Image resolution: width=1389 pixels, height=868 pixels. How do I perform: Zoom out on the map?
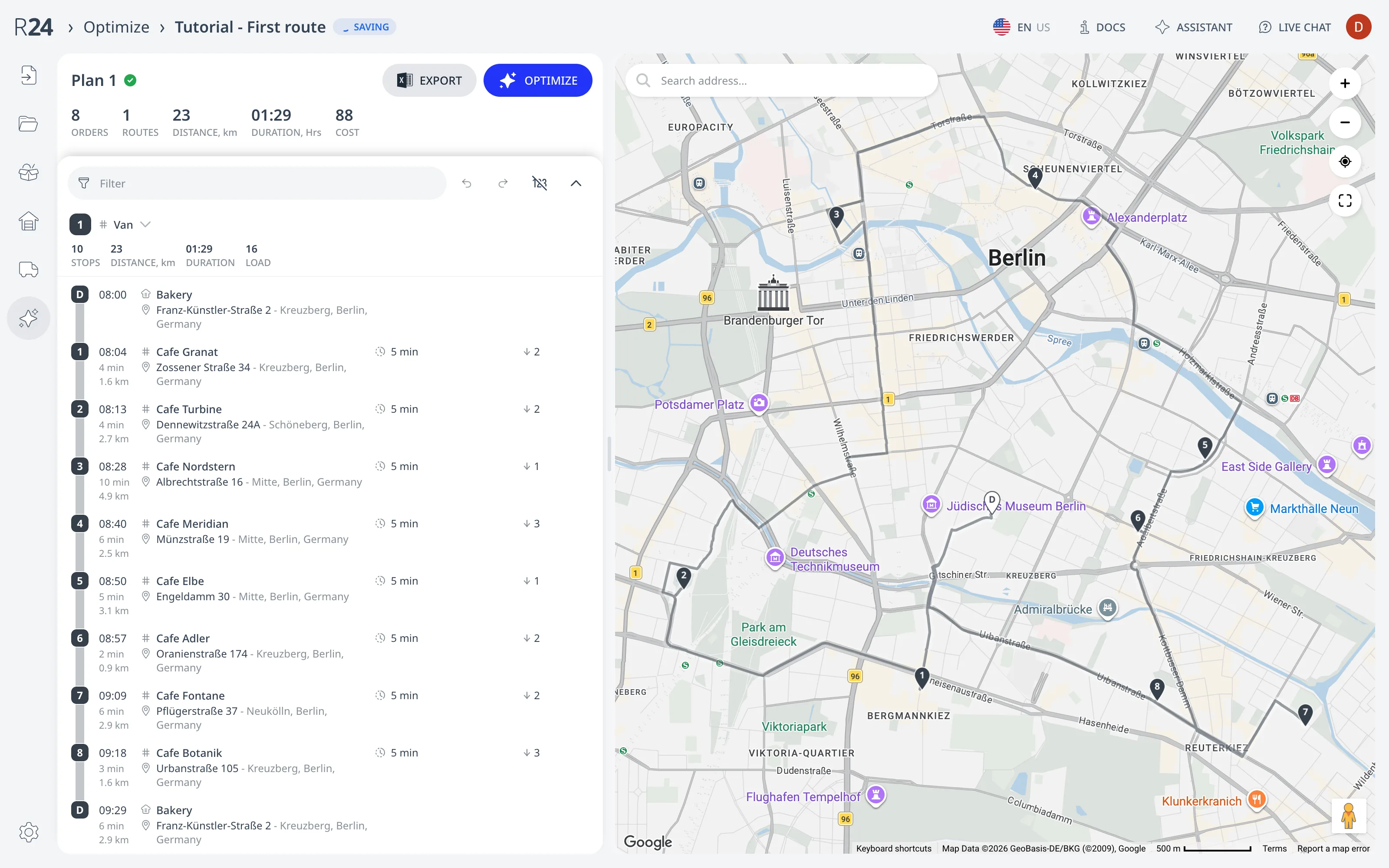pos(1345,122)
